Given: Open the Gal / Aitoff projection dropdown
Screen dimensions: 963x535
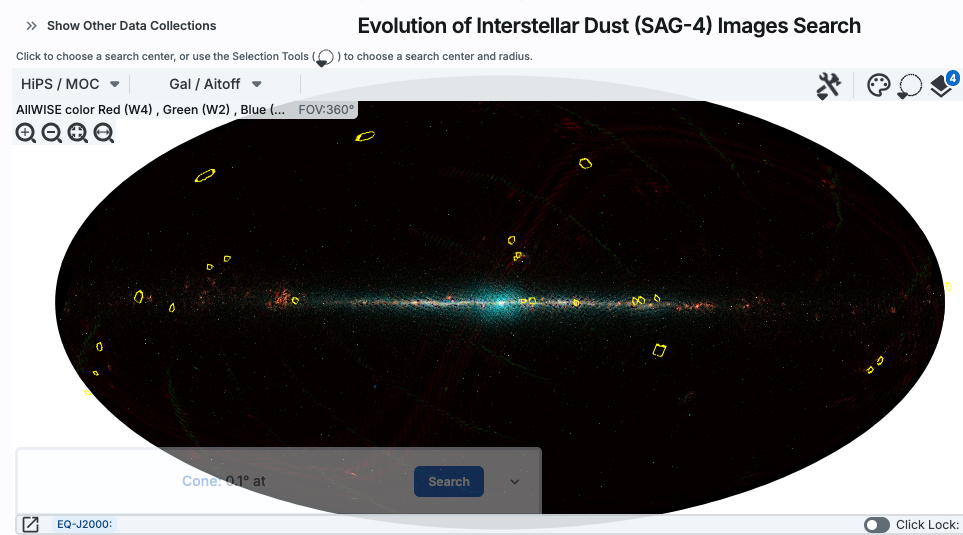Looking at the screenshot, I should tap(215, 84).
